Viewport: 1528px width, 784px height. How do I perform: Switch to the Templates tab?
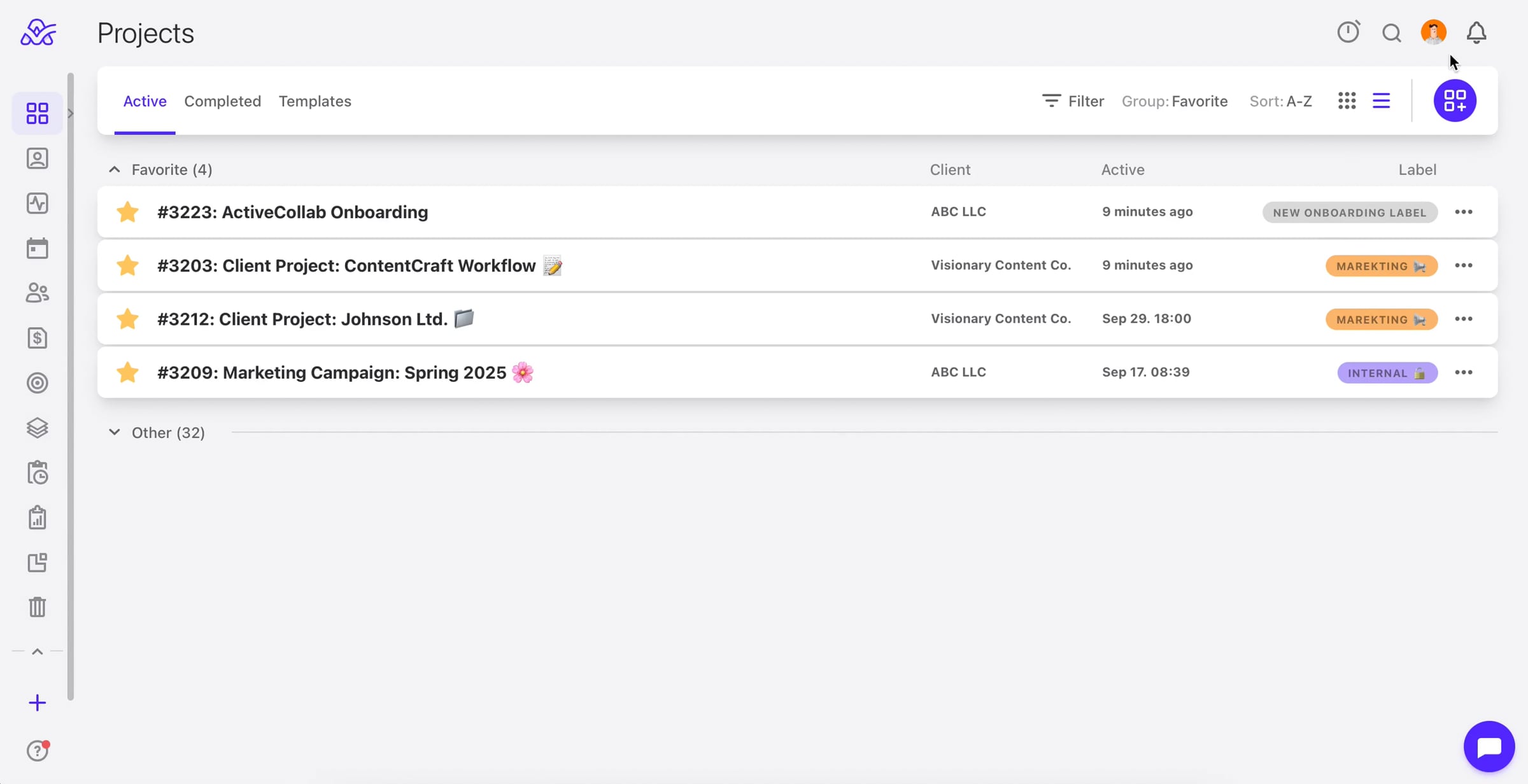[x=315, y=101]
